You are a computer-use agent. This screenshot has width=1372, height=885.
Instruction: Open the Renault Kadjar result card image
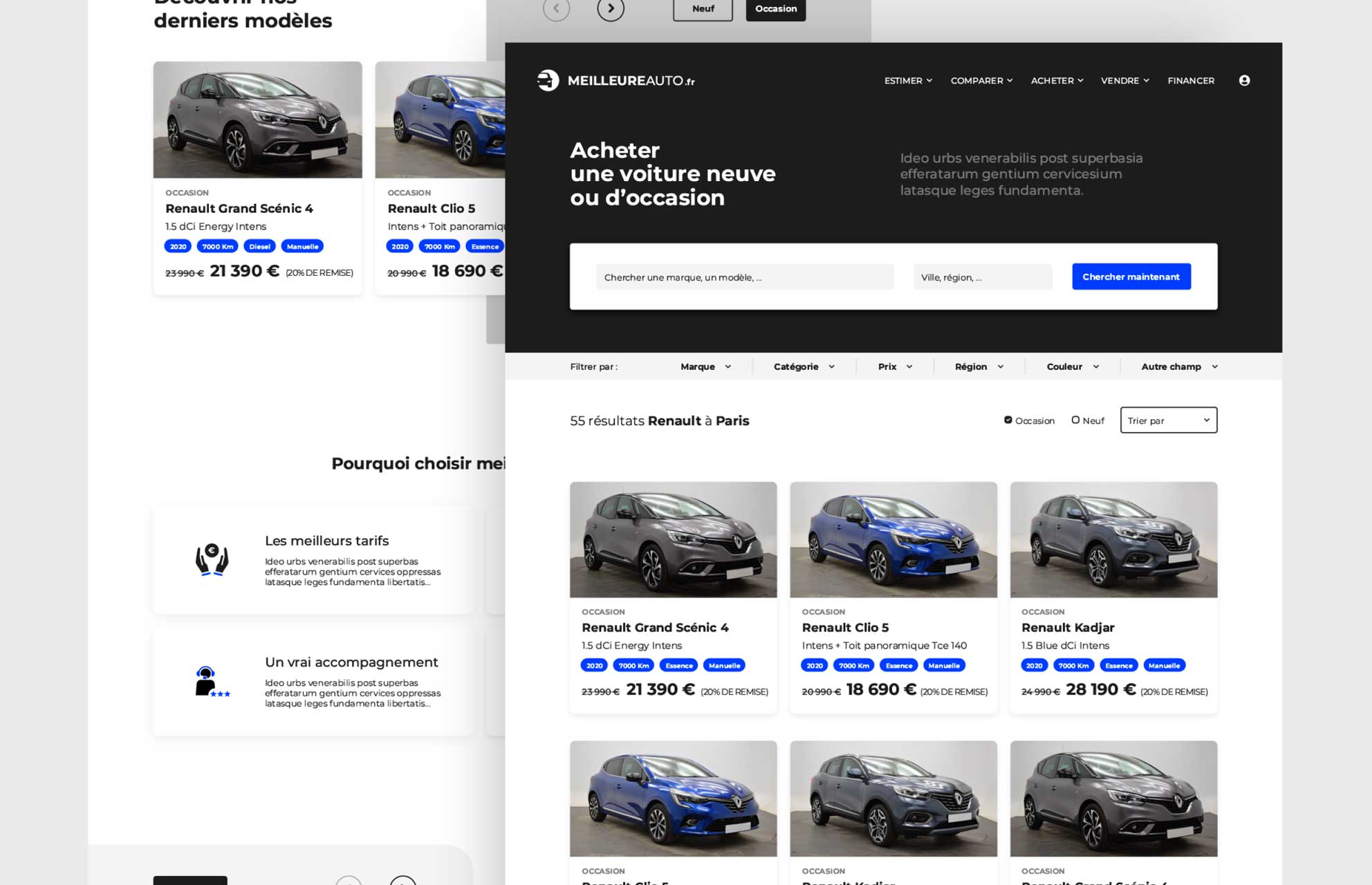(x=1113, y=539)
